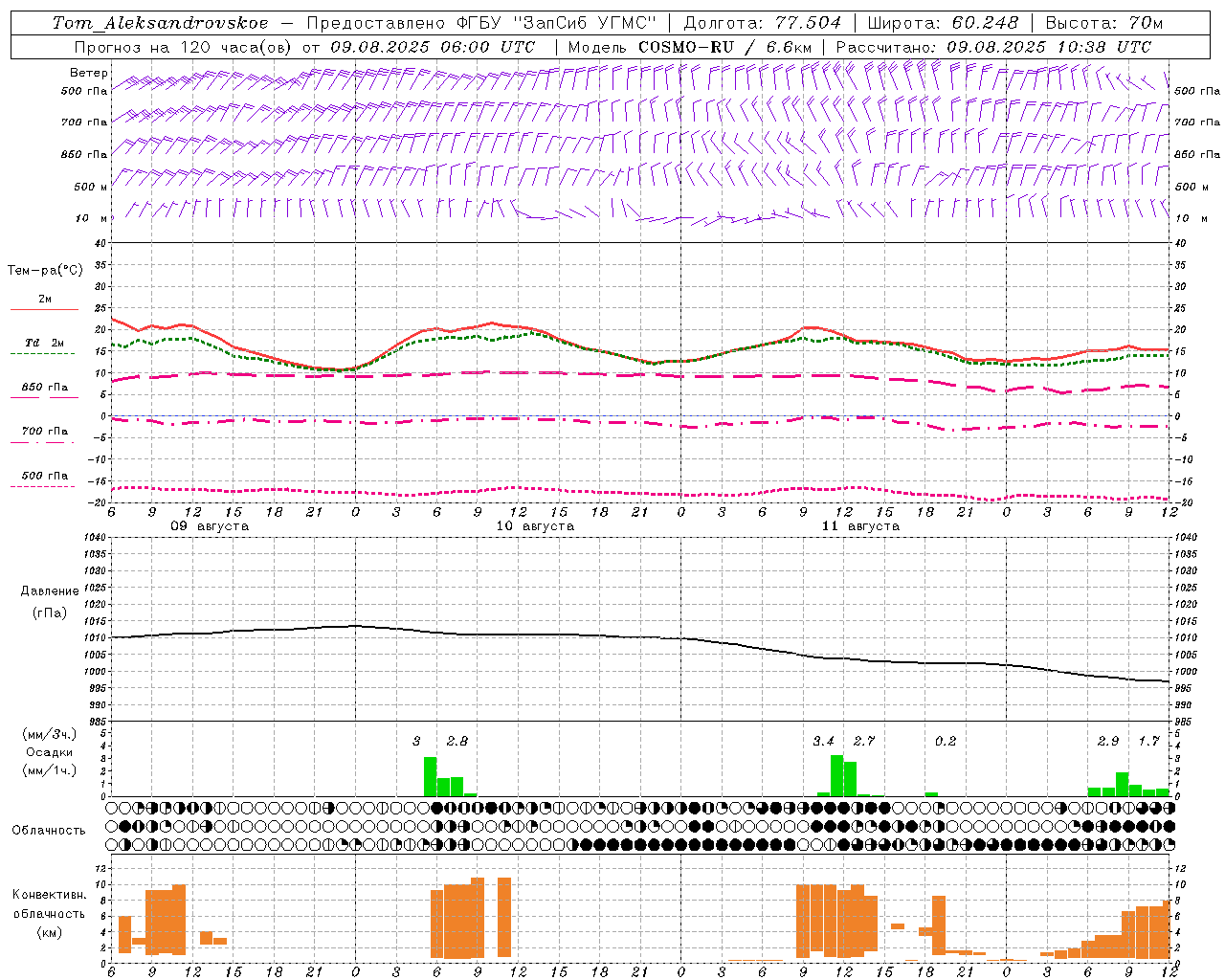Click the '(км)' convective cloud unit label

click(49, 932)
